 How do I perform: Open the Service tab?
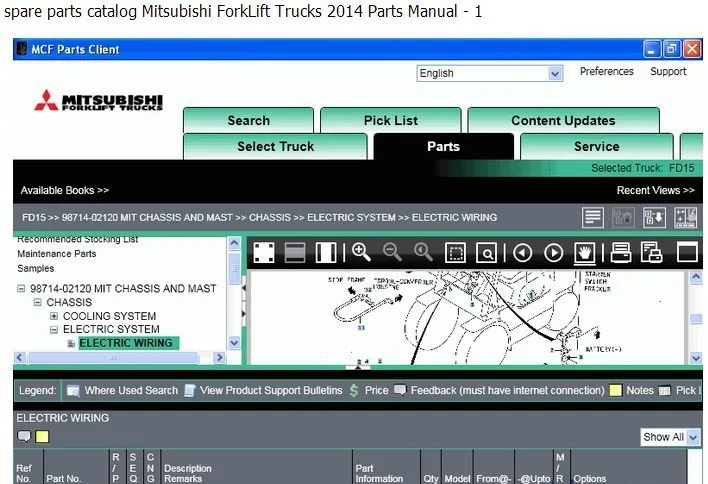tap(596, 146)
